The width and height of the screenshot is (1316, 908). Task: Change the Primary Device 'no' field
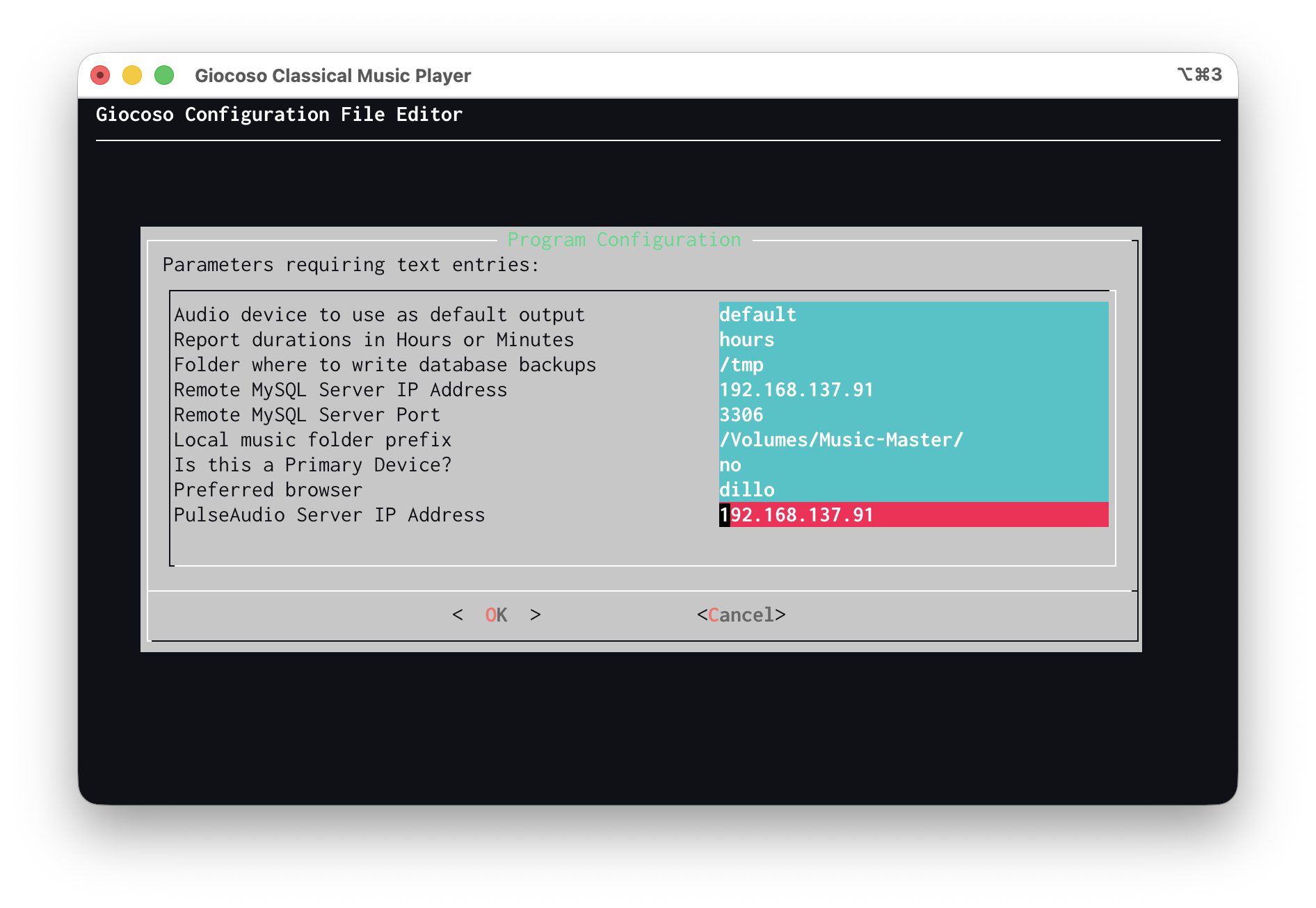tap(913, 465)
